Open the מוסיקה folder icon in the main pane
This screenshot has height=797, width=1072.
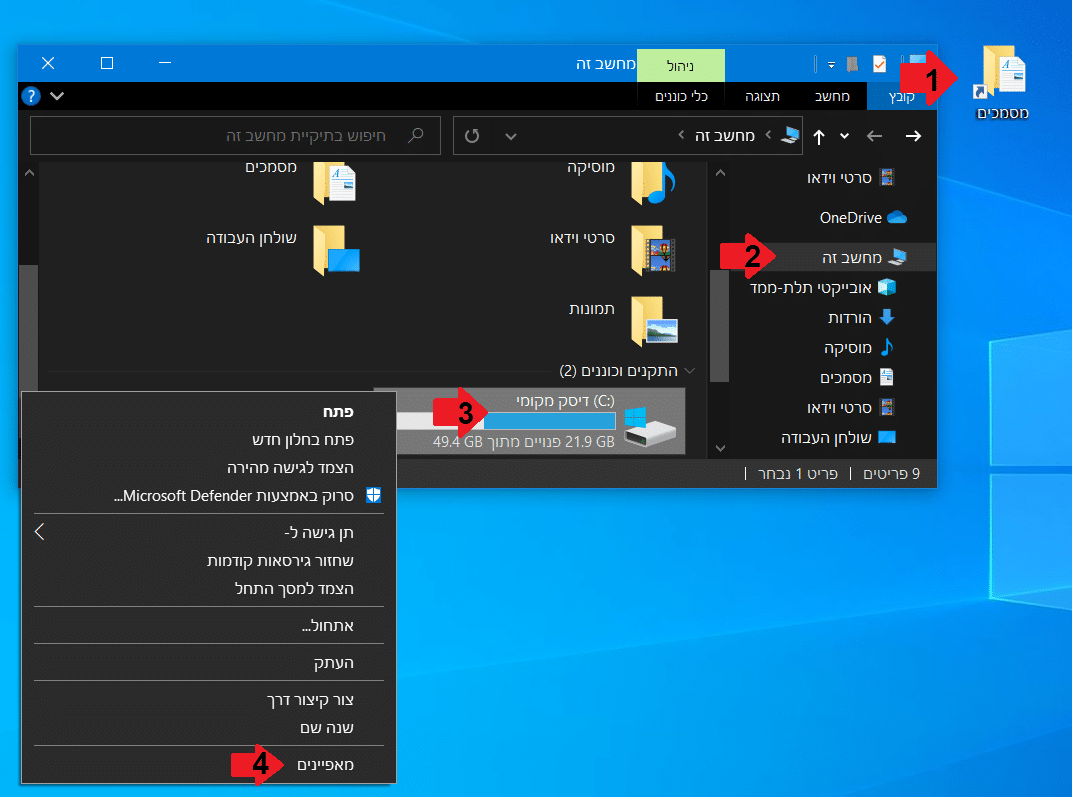pos(653,183)
